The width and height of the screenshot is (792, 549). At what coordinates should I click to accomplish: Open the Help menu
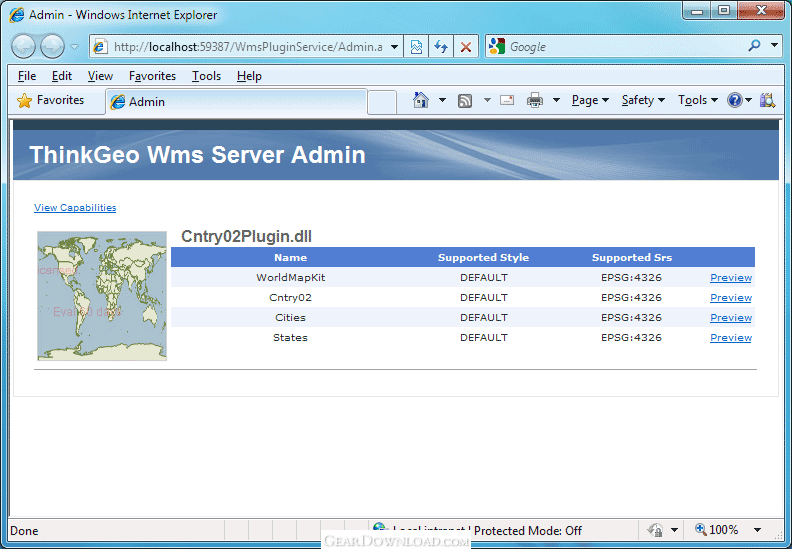coord(249,76)
